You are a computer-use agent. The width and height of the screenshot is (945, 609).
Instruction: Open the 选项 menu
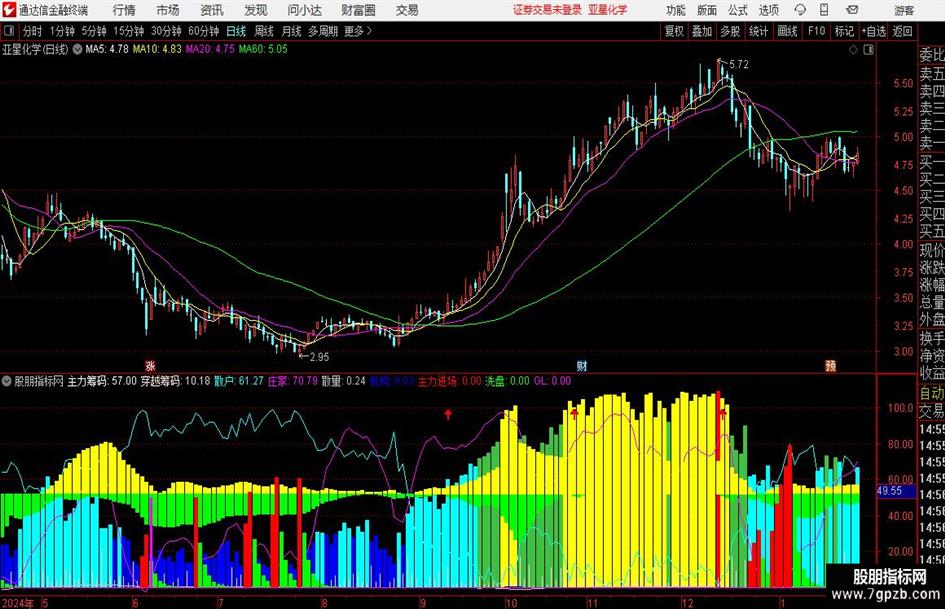pyautogui.click(x=768, y=10)
